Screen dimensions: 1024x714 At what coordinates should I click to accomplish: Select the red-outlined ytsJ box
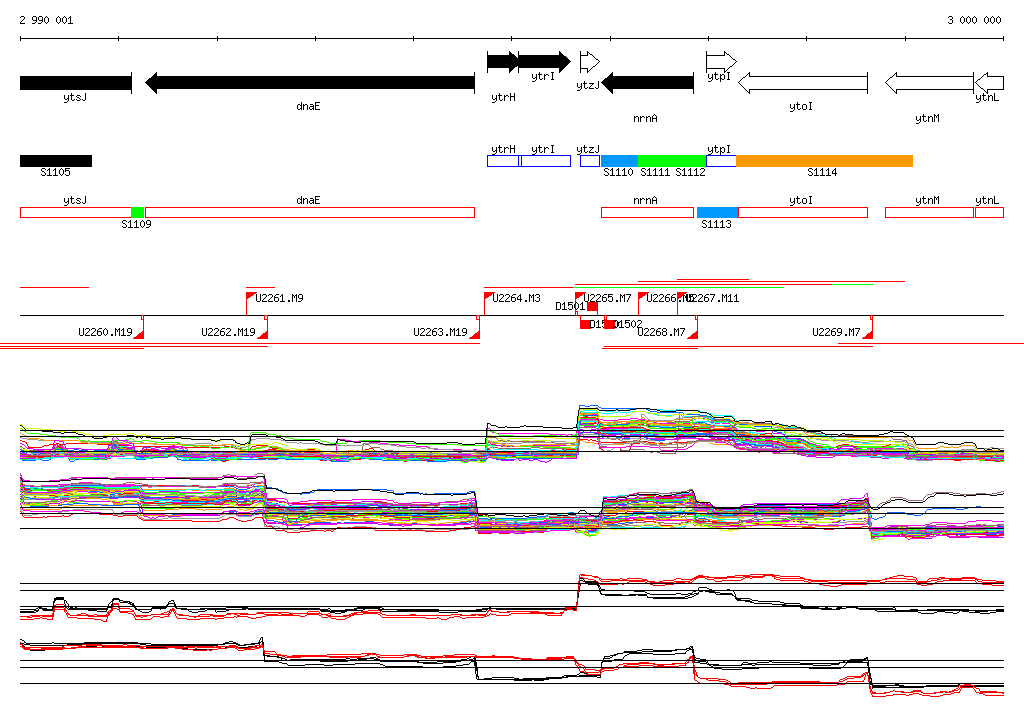76,212
